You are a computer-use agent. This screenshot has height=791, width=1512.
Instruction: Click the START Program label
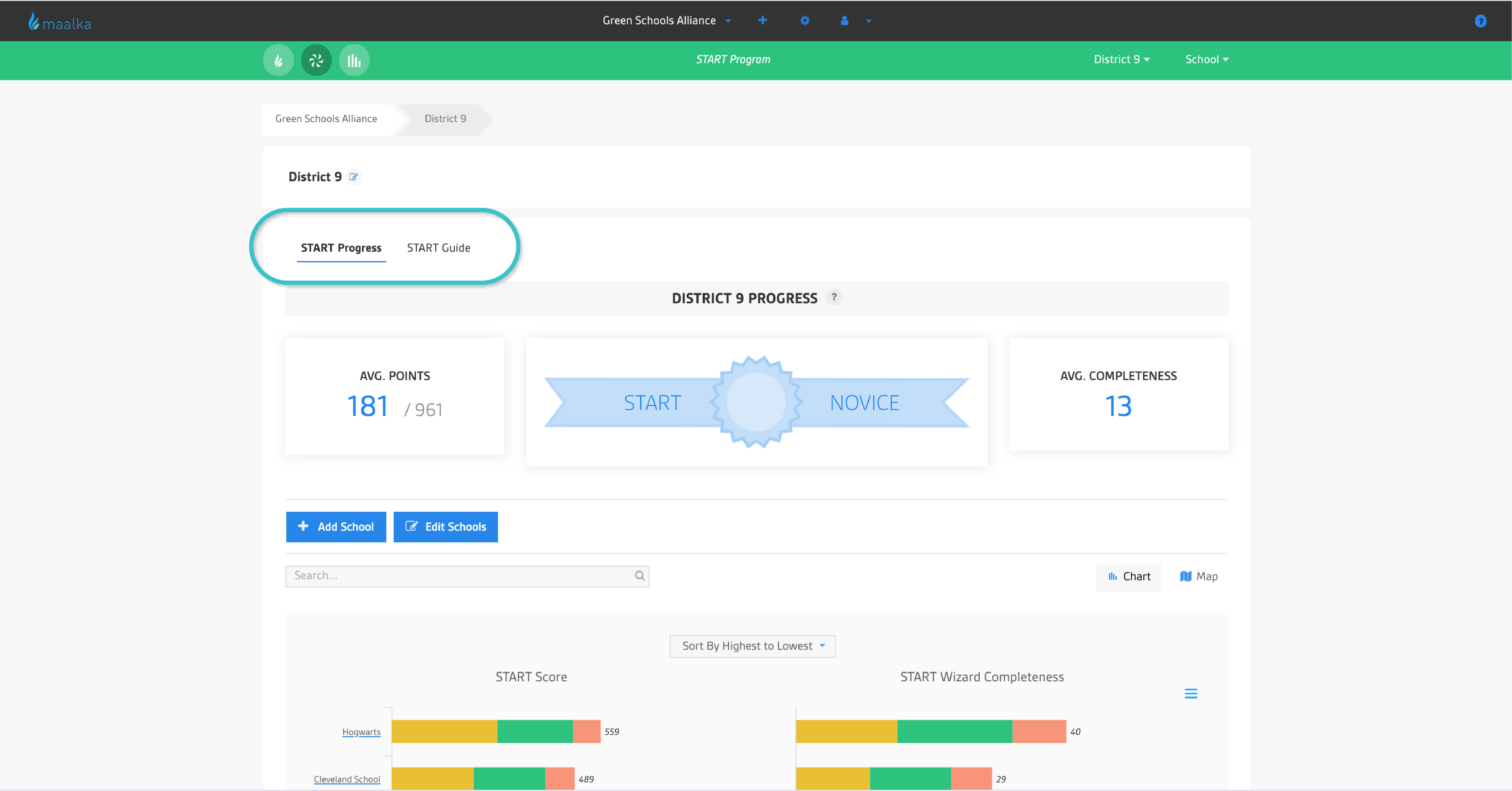click(733, 59)
